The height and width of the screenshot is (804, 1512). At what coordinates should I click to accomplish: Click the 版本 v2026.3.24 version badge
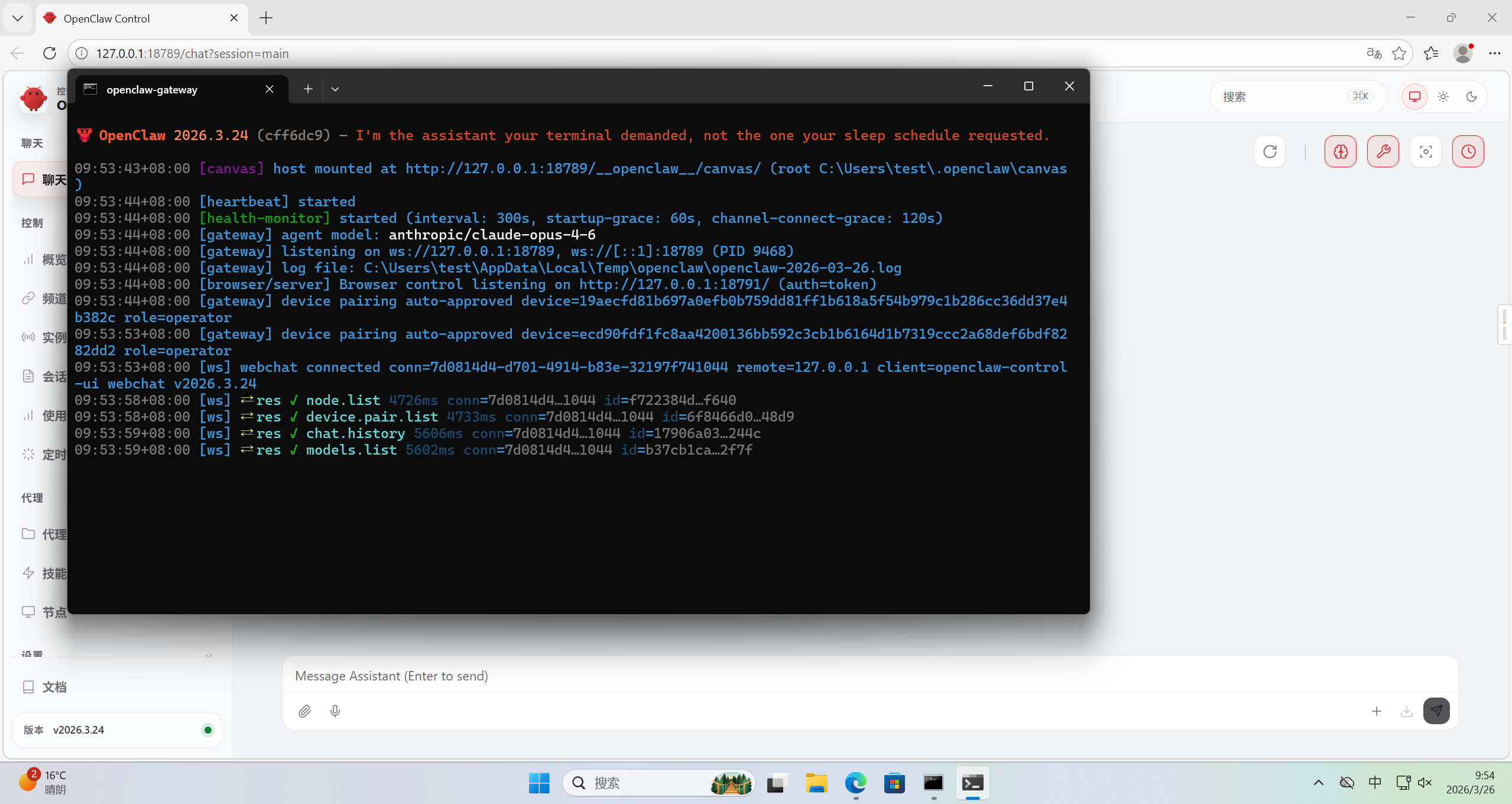coord(117,730)
